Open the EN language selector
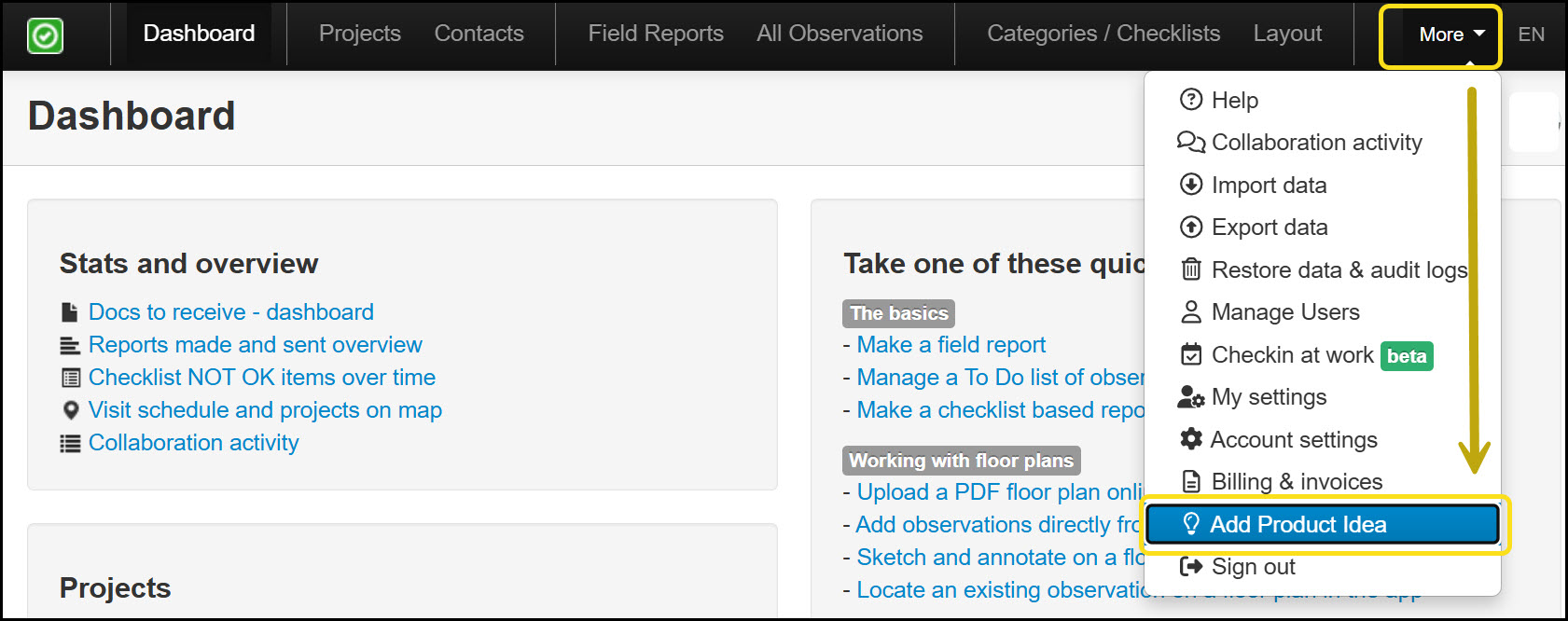 click(1531, 34)
